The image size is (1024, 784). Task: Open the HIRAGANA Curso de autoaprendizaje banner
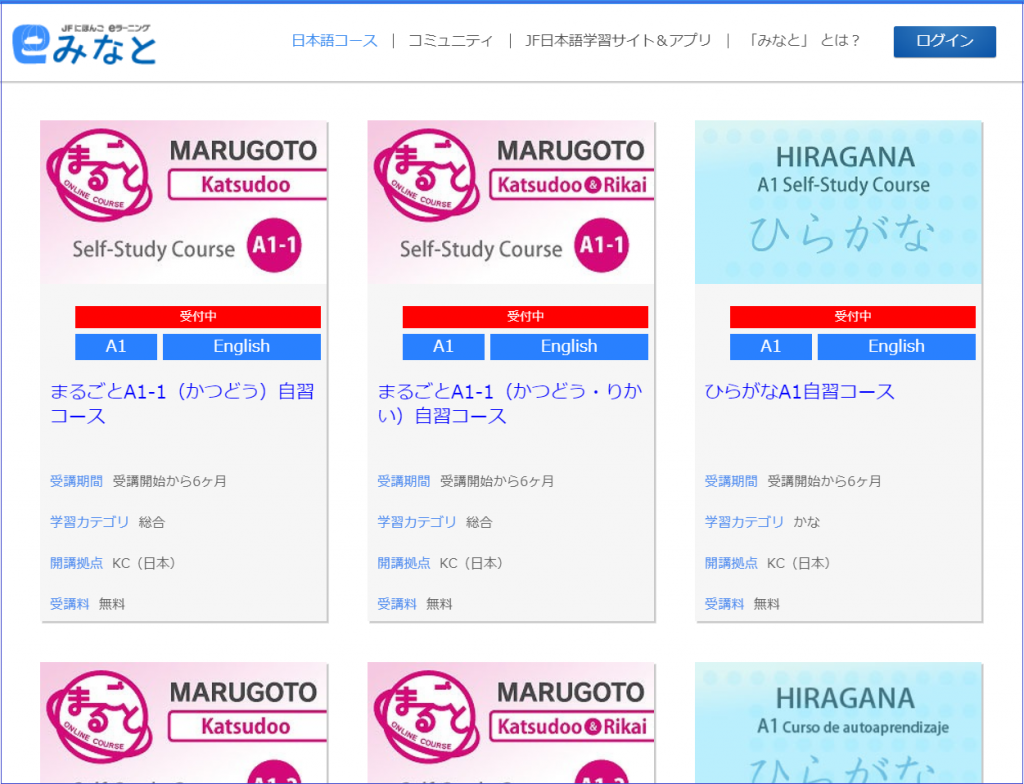click(x=838, y=722)
